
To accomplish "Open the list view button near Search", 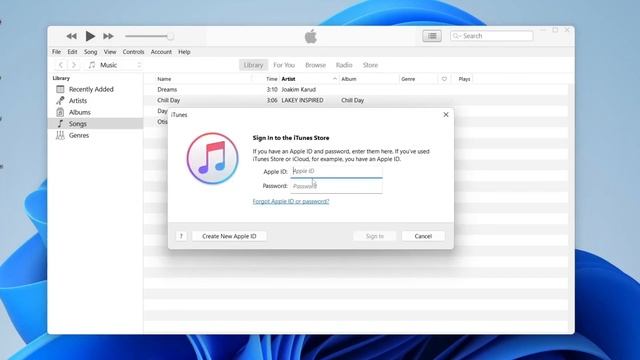I will coord(432,36).
